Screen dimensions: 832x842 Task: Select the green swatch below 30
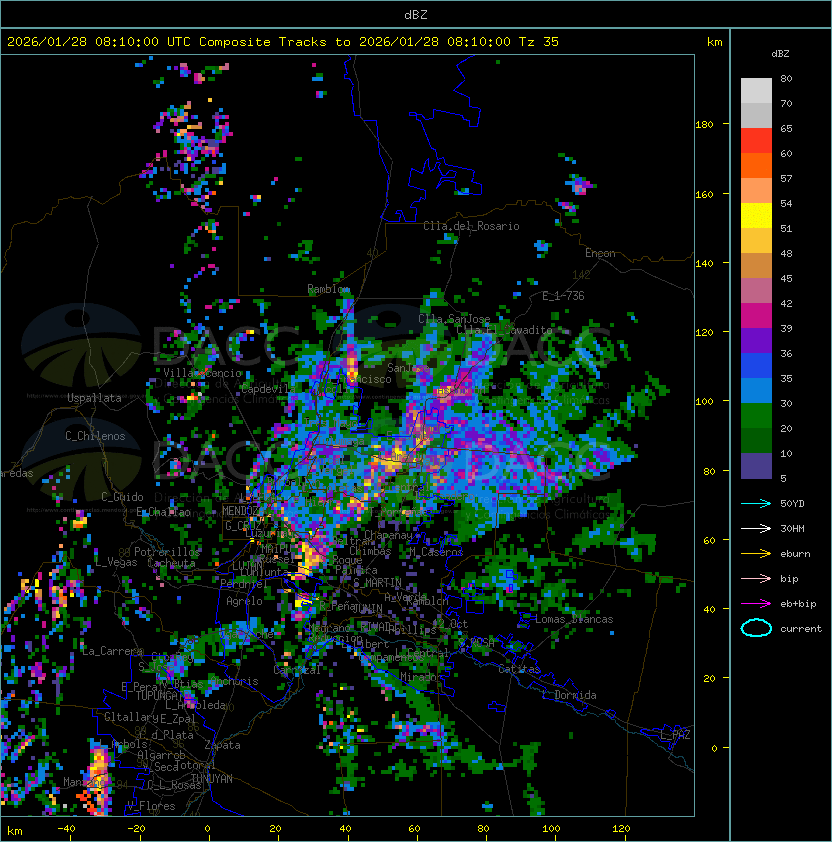[x=756, y=416]
